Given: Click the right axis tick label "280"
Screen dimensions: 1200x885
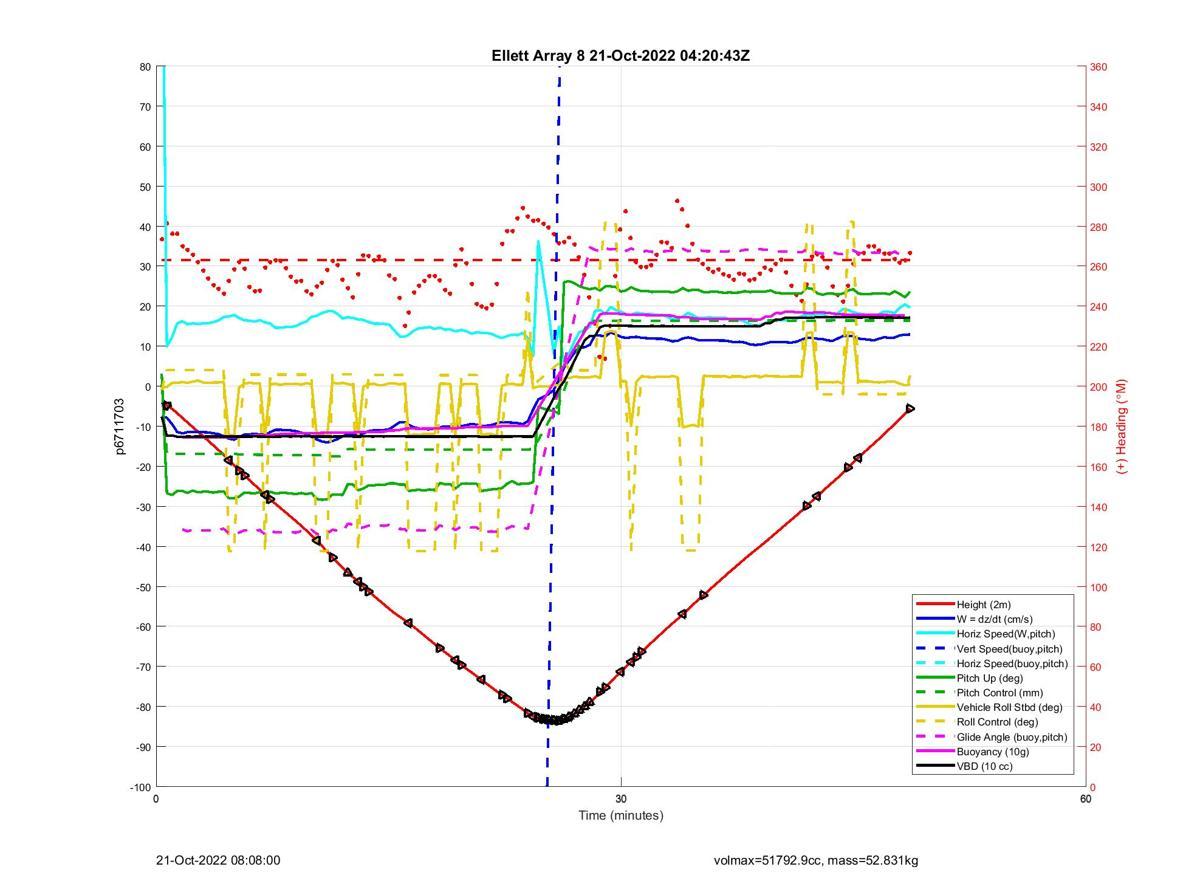Looking at the screenshot, I should (1099, 227).
